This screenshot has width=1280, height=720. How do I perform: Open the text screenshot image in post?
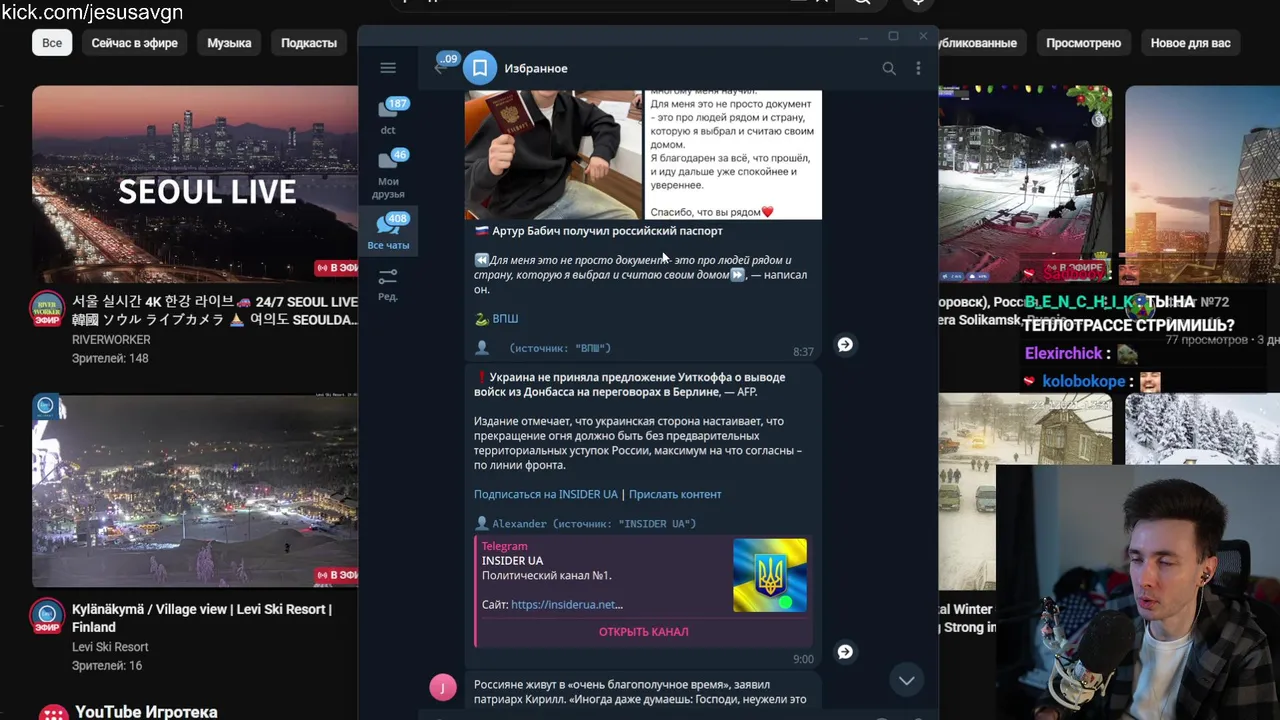pyautogui.click(x=733, y=154)
